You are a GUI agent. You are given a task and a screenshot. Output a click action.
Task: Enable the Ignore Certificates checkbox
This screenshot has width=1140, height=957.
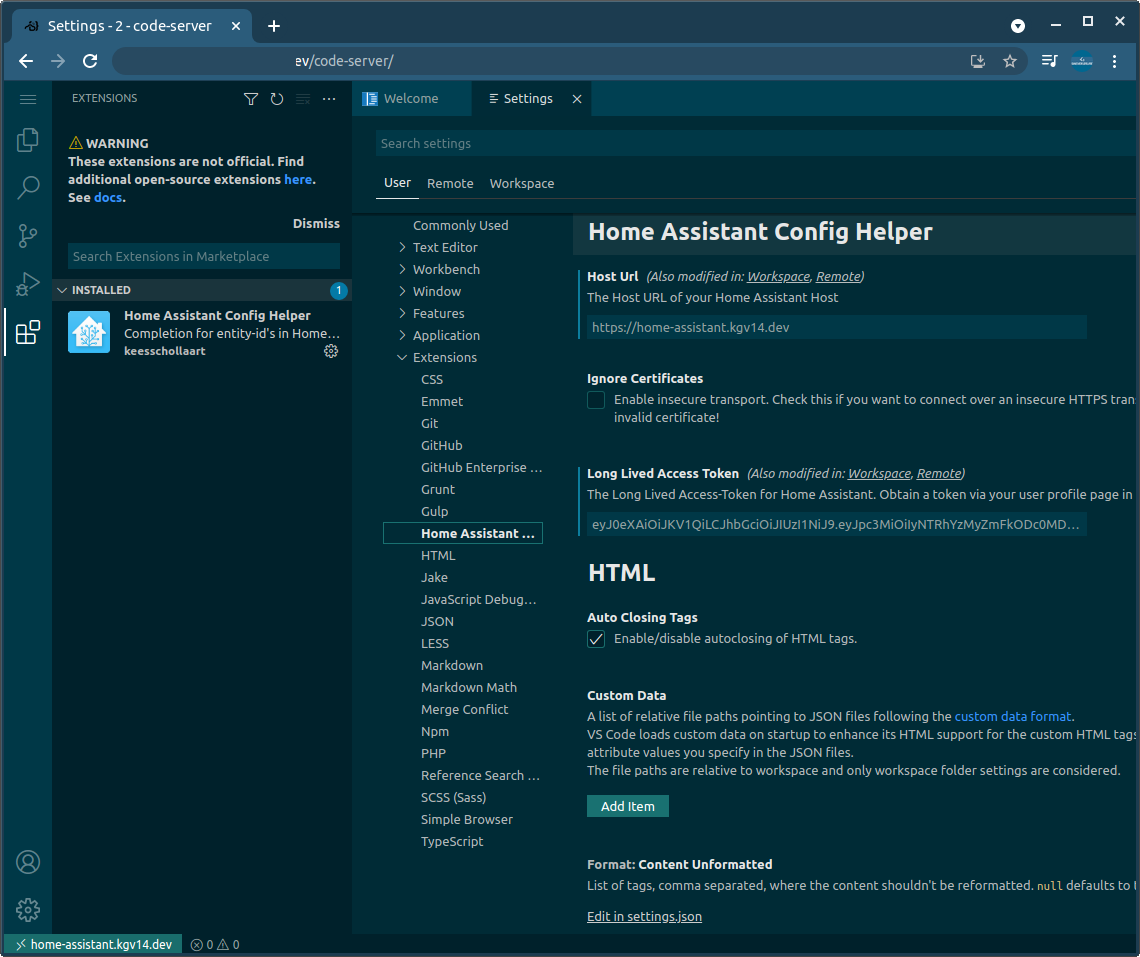[596, 400]
